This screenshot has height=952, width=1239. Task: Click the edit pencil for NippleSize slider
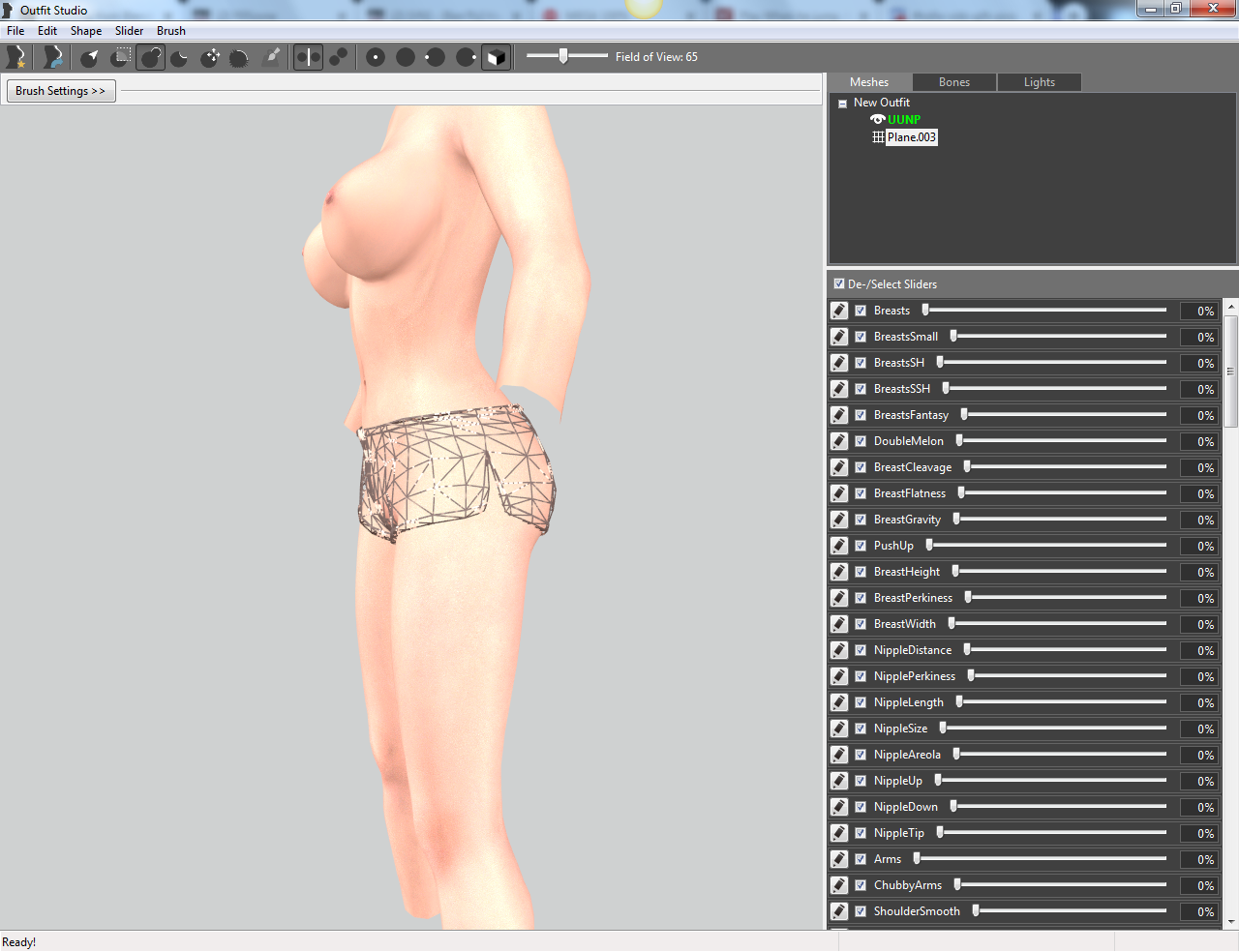[839, 729]
